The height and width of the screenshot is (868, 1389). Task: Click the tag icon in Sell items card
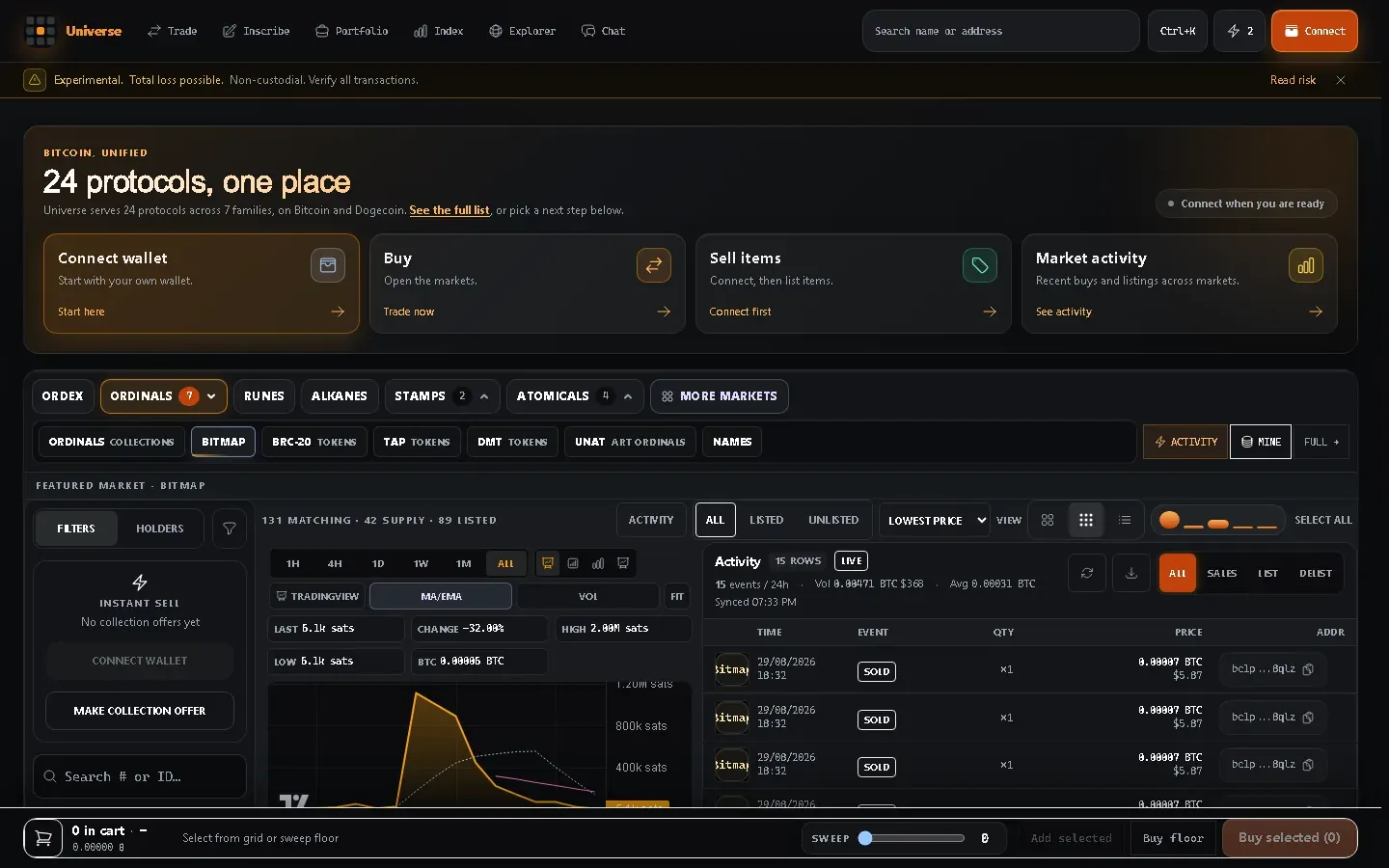[980, 265]
